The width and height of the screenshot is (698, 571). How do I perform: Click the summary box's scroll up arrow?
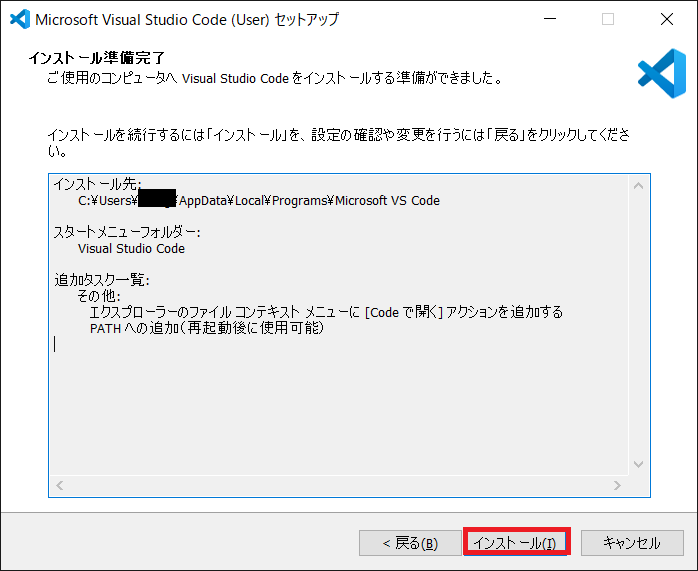pyautogui.click(x=638, y=186)
